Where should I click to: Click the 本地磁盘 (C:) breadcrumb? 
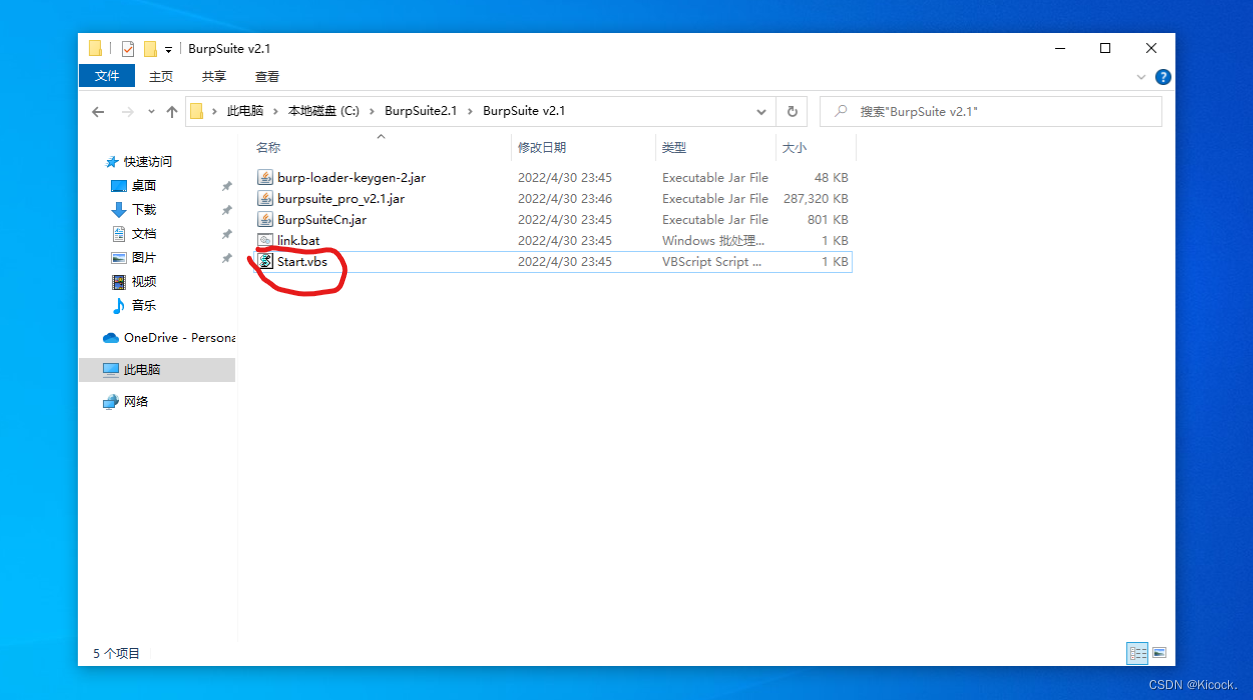click(324, 111)
